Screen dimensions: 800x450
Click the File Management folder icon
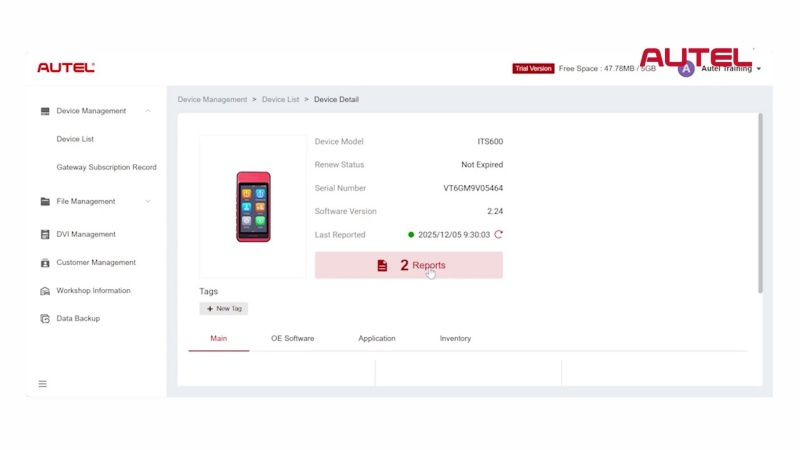45,201
